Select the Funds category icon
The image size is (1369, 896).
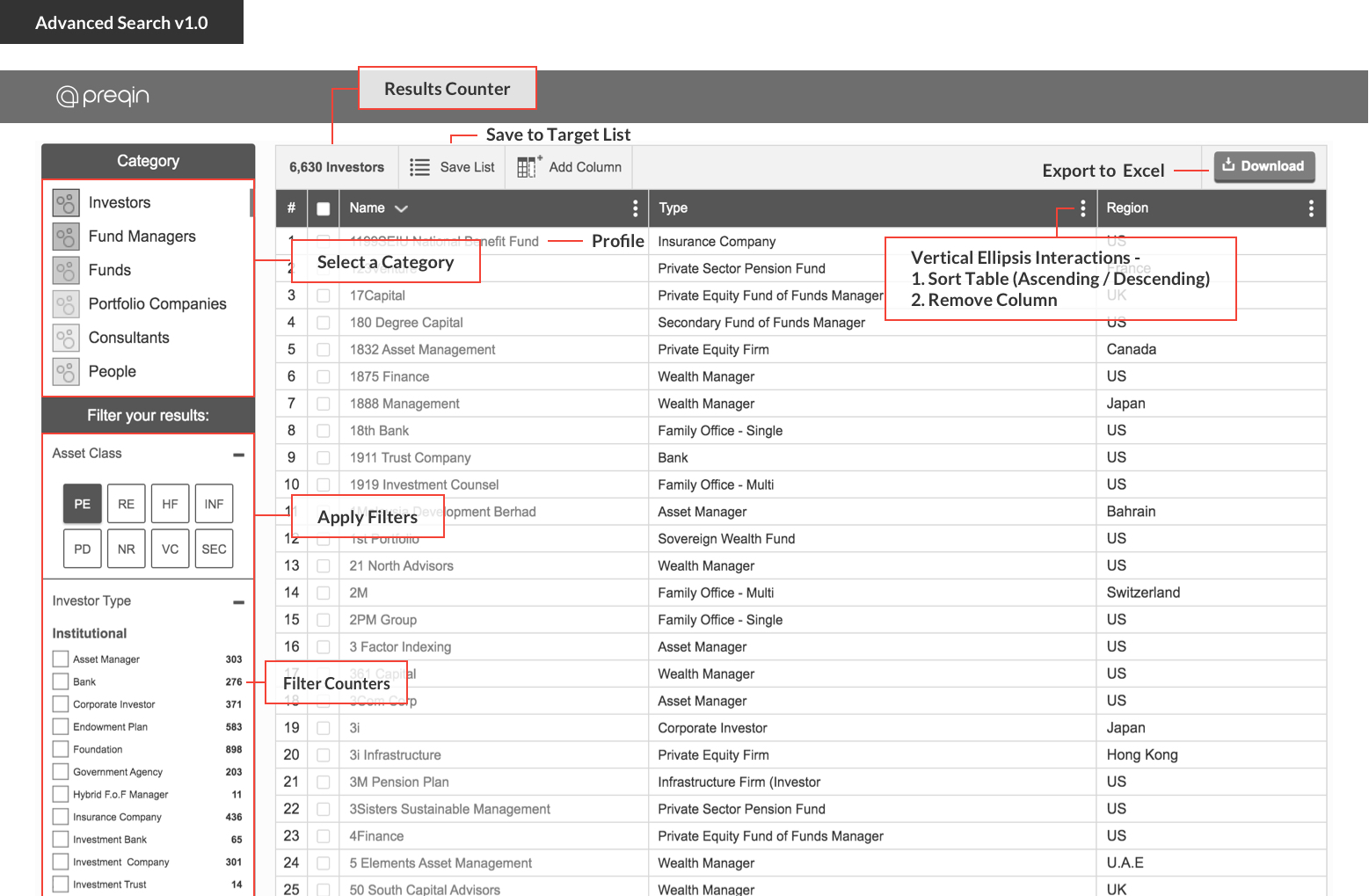[65, 270]
